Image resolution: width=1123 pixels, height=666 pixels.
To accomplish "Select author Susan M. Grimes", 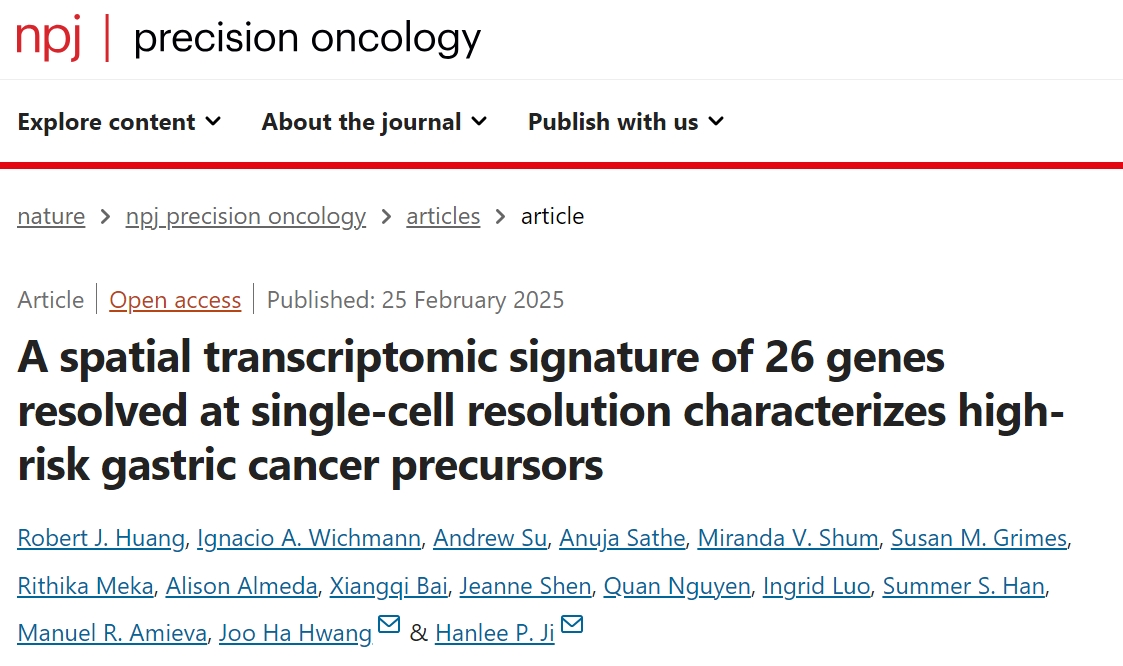I will click(x=979, y=538).
